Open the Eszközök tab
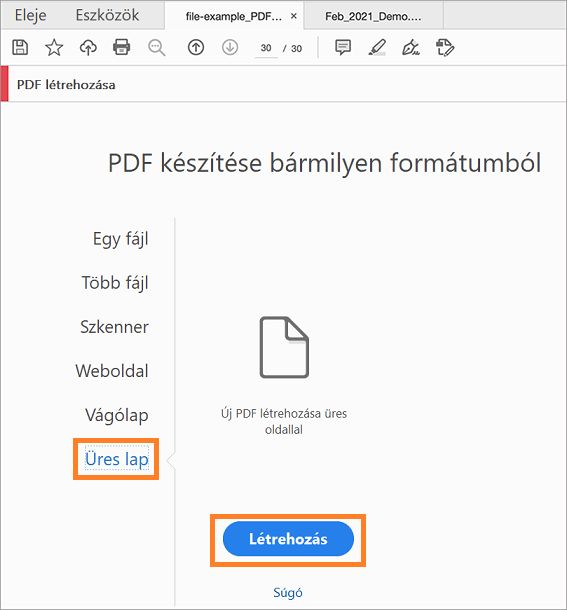 pos(107,15)
